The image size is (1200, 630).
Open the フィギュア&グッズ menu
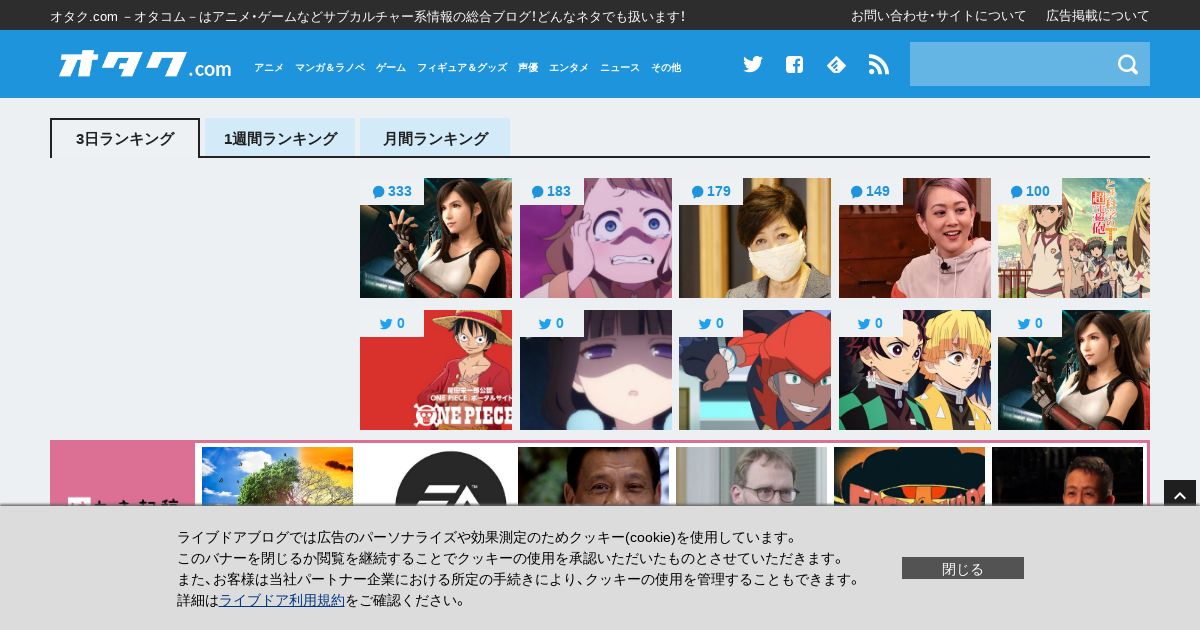coord(462,67)
